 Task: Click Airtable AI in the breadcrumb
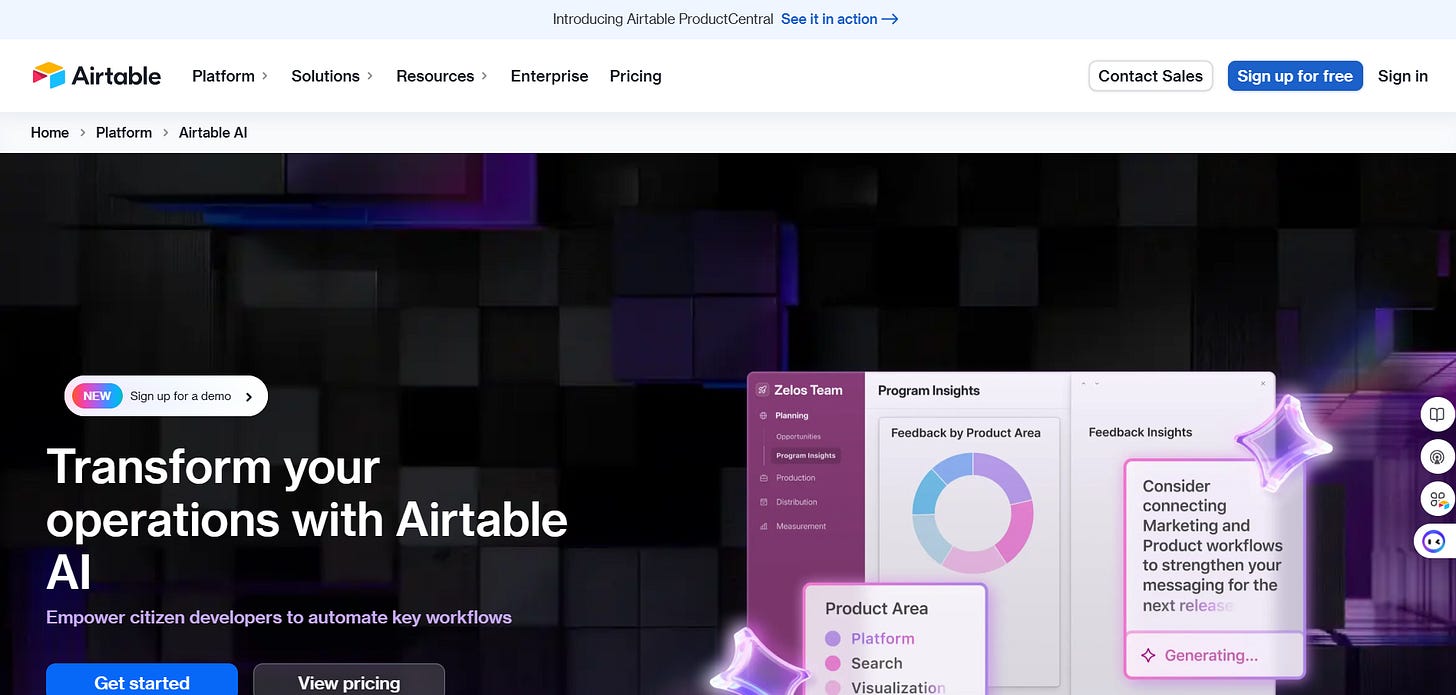pos(213,133)
